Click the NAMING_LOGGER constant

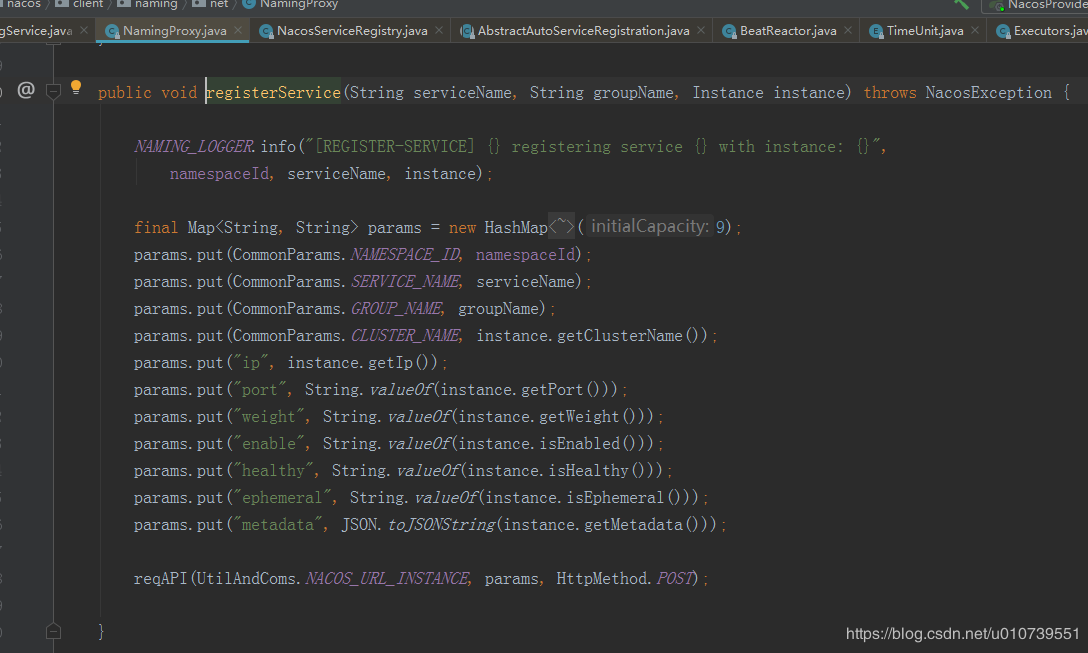pos(195,146)
